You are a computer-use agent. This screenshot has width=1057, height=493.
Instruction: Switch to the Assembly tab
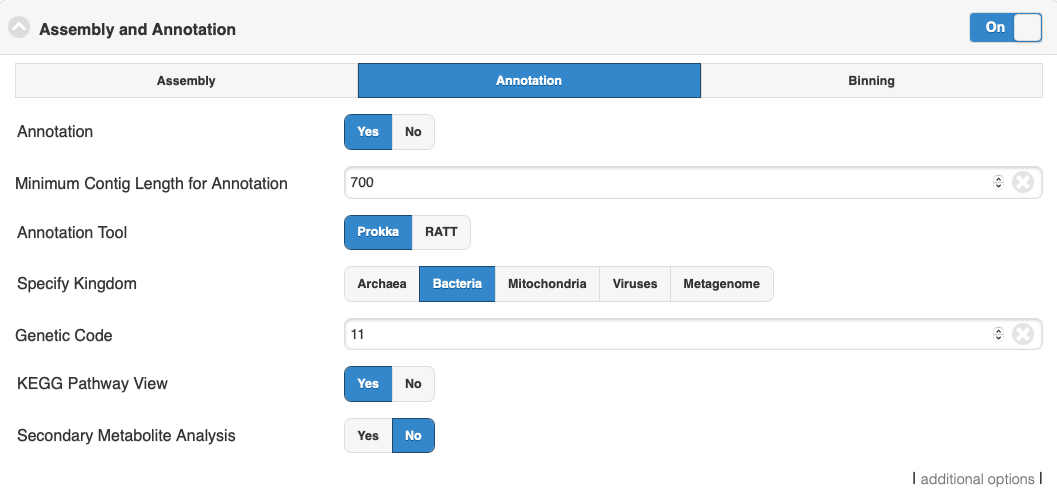[x=186, y=81]
